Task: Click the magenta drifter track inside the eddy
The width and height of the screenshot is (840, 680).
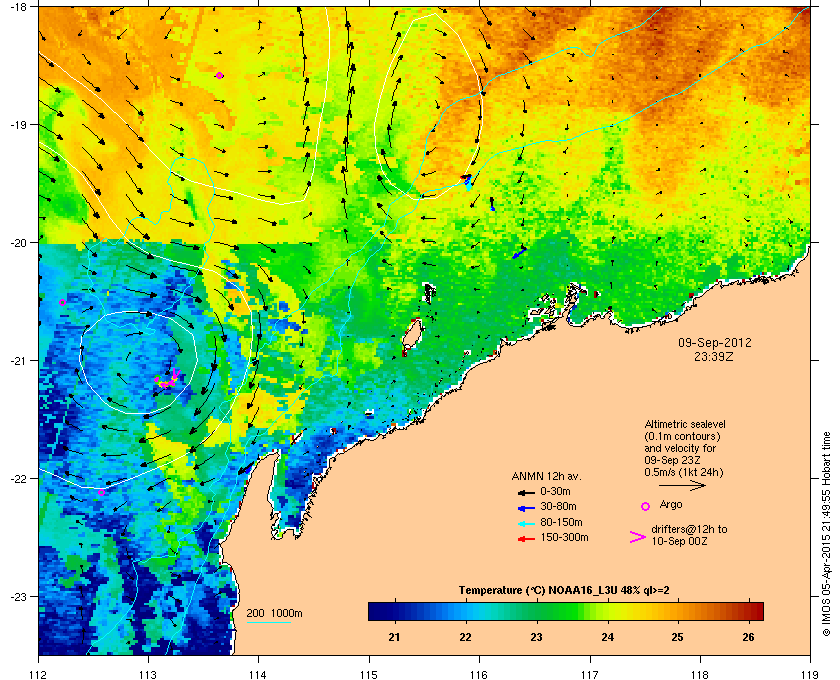Action: 168,378
